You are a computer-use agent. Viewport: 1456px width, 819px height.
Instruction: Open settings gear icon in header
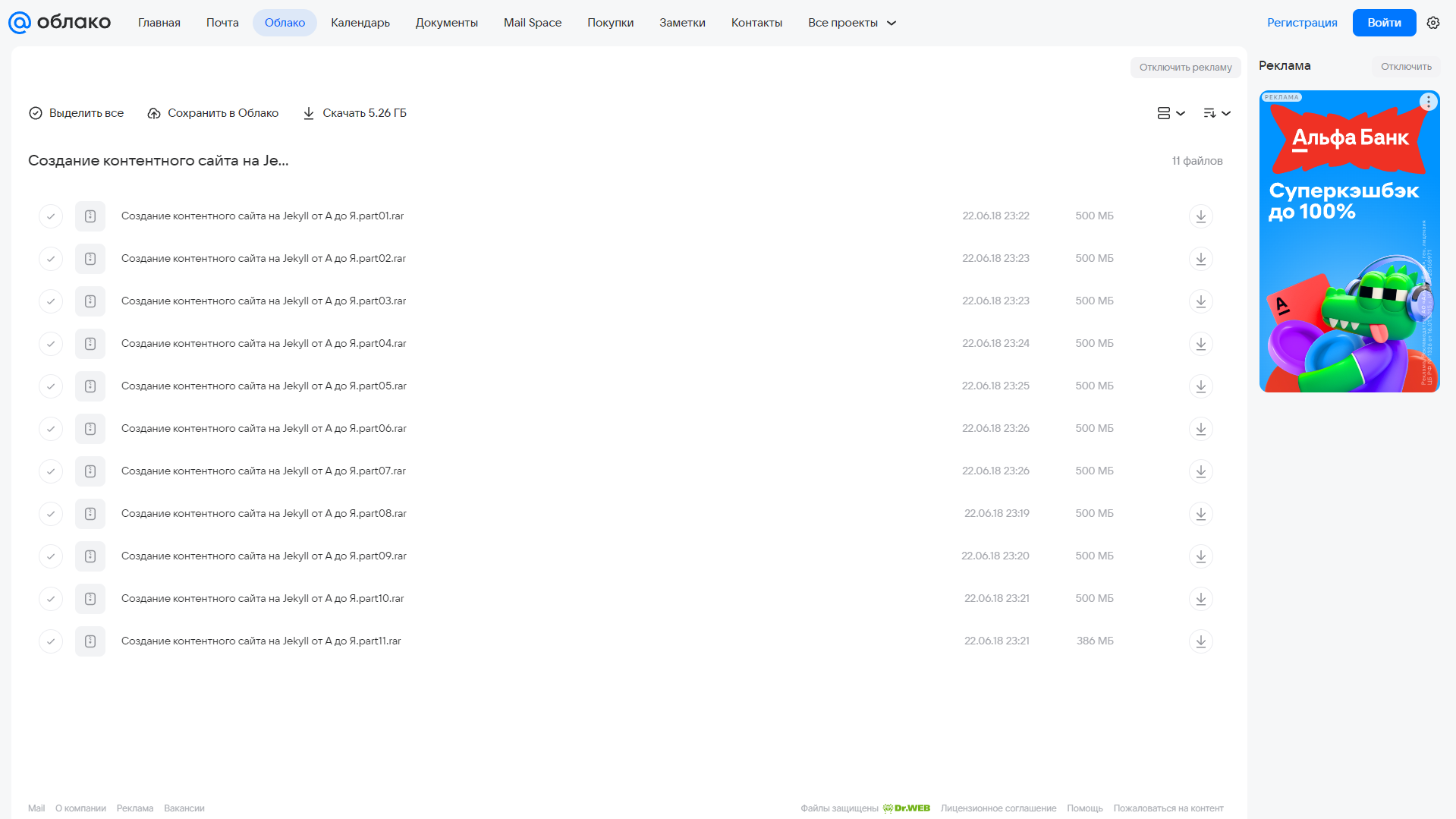pos(1433,23)
